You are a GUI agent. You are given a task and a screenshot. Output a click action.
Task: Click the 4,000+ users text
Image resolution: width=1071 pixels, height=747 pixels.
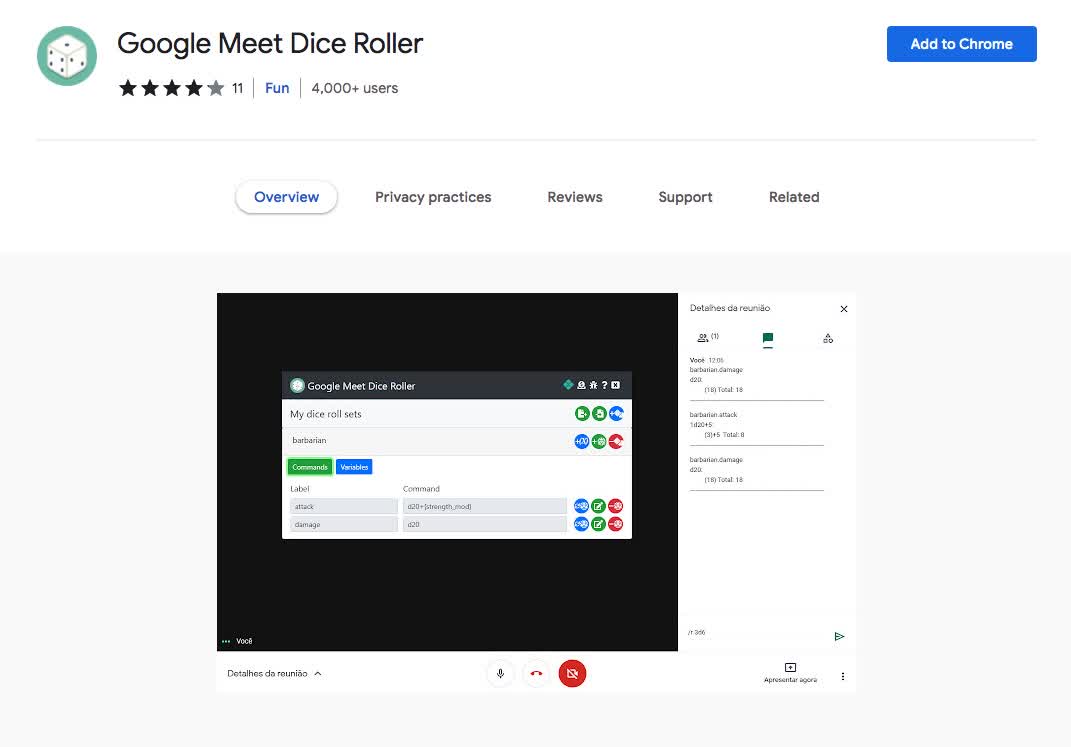point(354,88)
